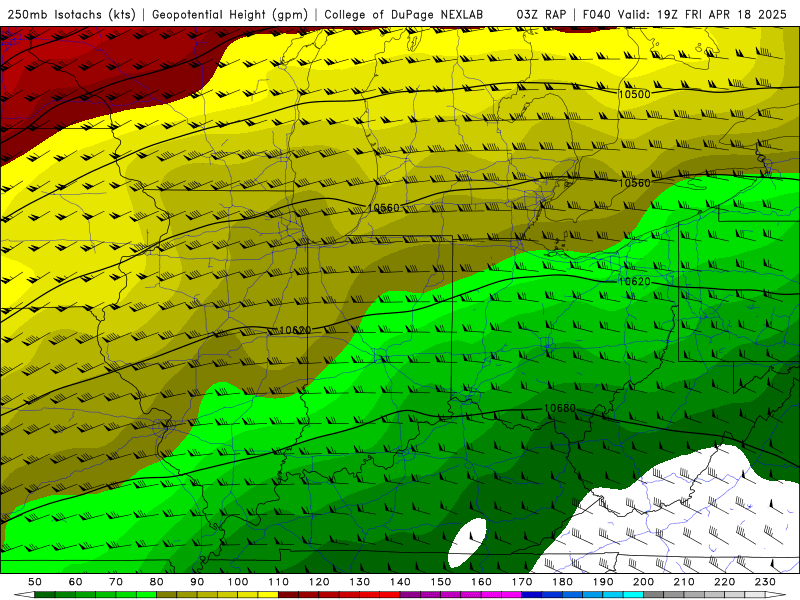Click the 90 value on the color scale
Viewport: 800px width, 600px height.
pyautogui.click(x=197, y=582)
